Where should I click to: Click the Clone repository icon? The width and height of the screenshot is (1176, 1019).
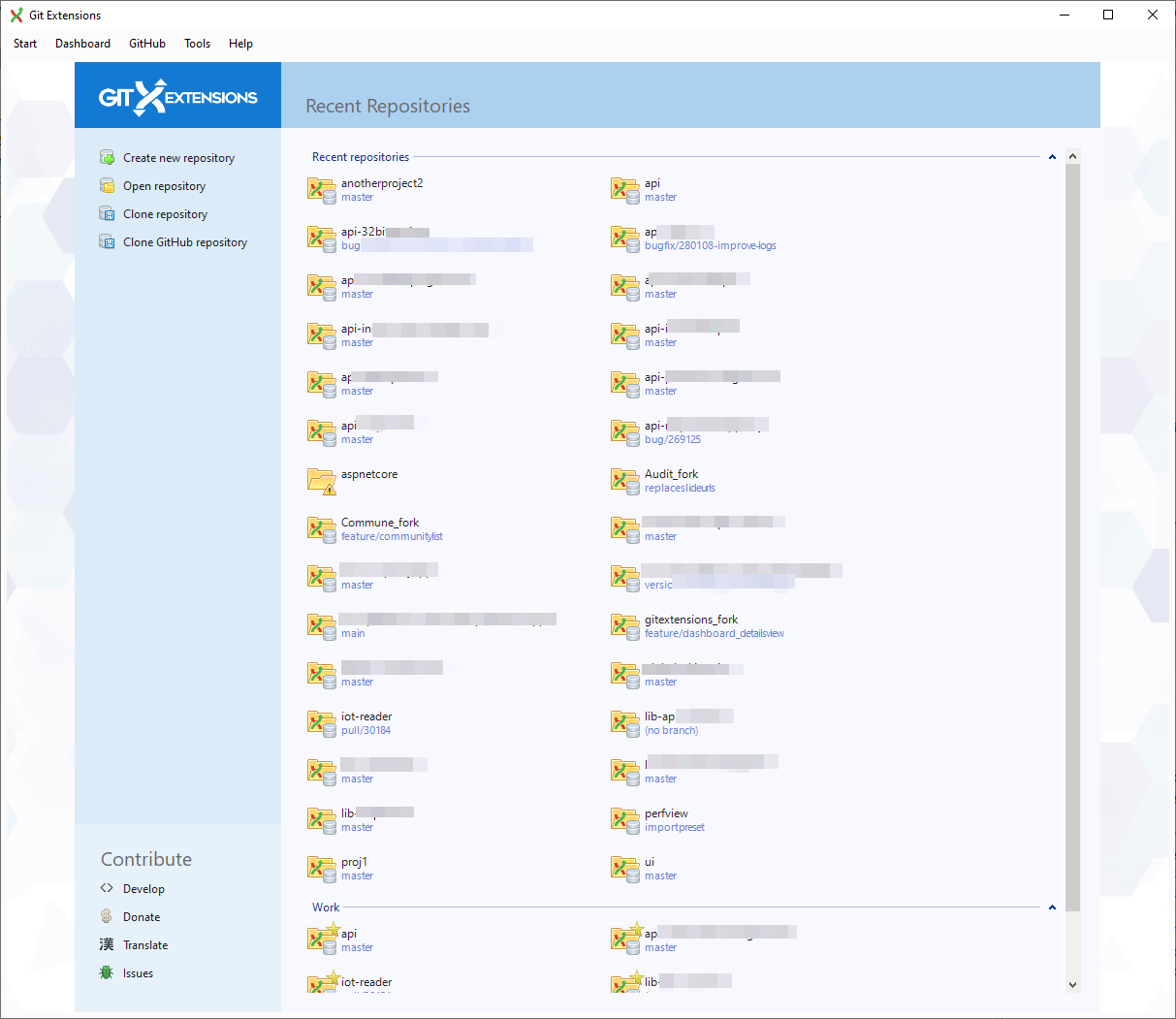[107, 213]
